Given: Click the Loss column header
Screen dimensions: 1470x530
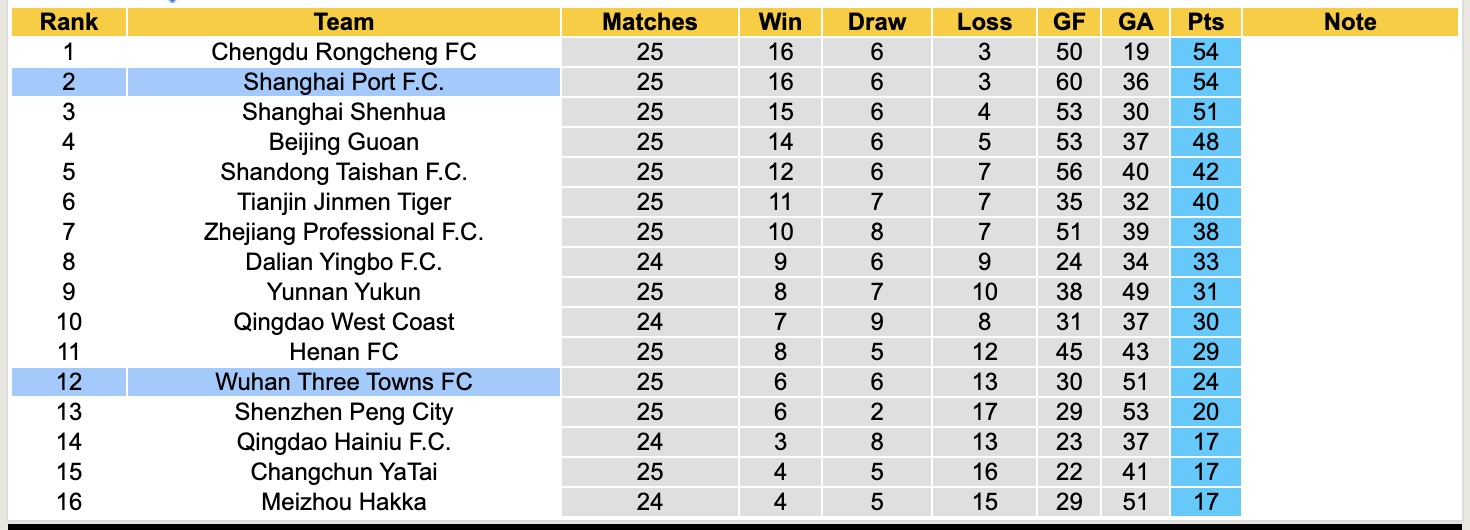Looking at the screenshot, I should tap(984, 22).
